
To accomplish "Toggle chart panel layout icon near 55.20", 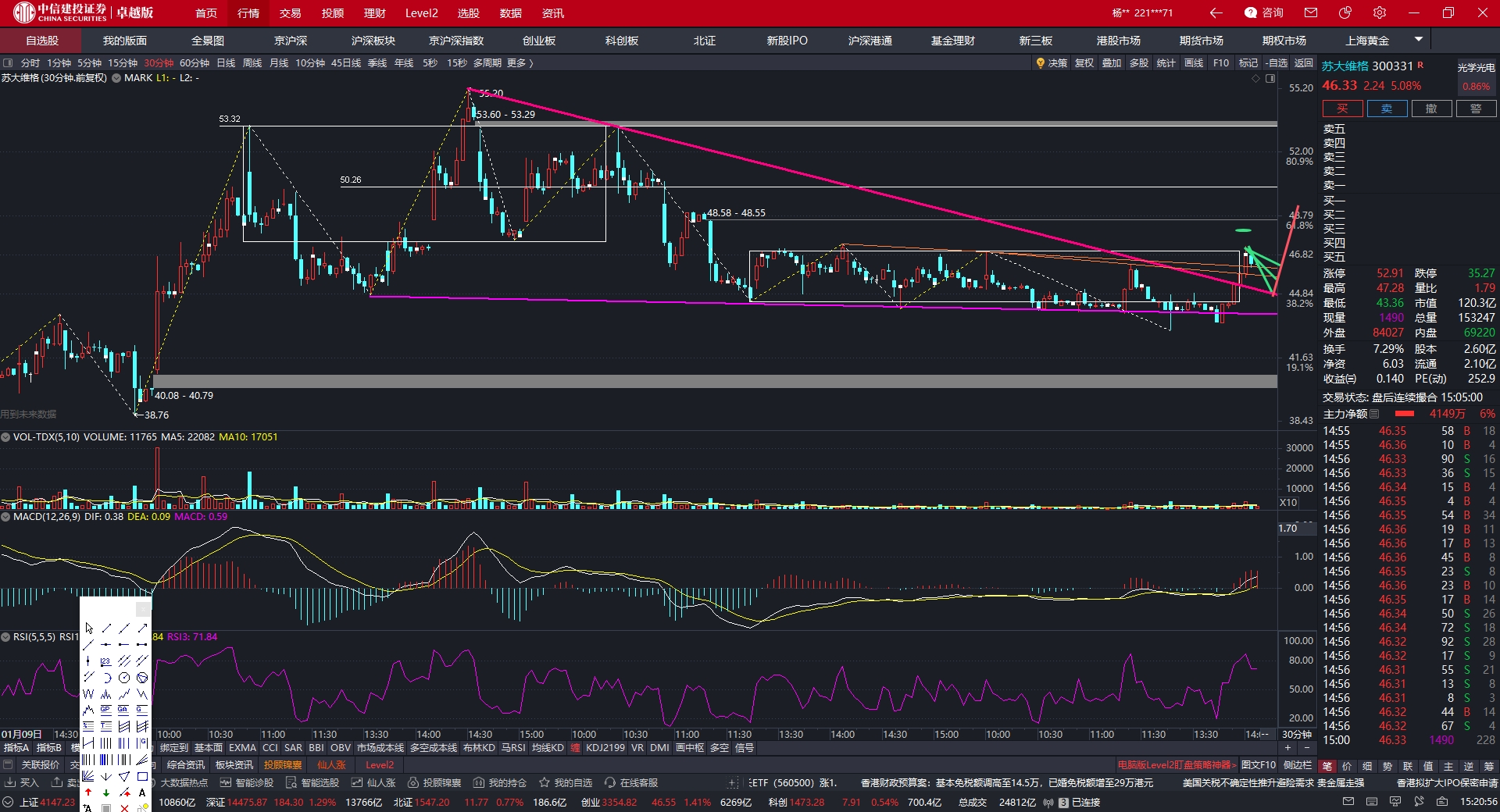I will click(1270, 79).
